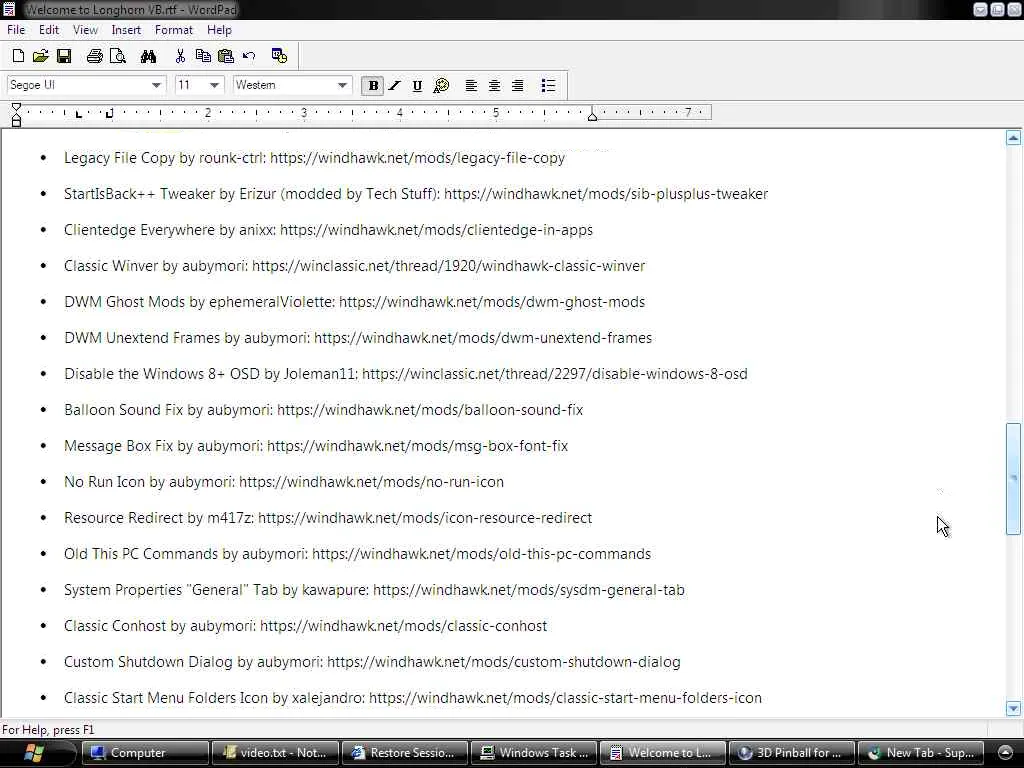Screen dimensions: 1024x768
Task: Switch to Restore Session taskbar button
Action: point(405,753)
